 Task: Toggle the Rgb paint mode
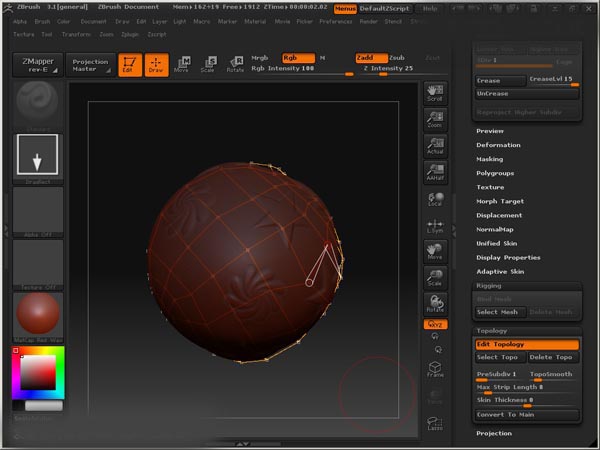tap(297, 58)
